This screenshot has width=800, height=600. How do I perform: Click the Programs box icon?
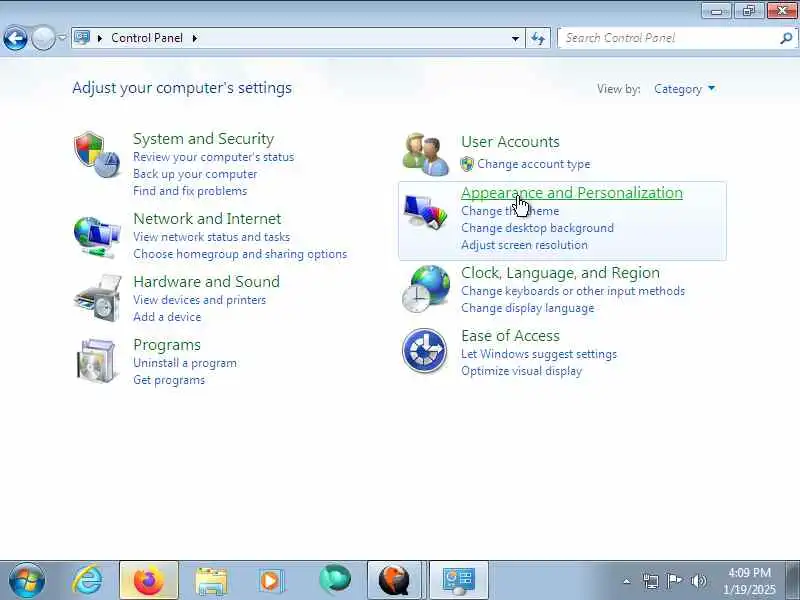coord(96,361)
